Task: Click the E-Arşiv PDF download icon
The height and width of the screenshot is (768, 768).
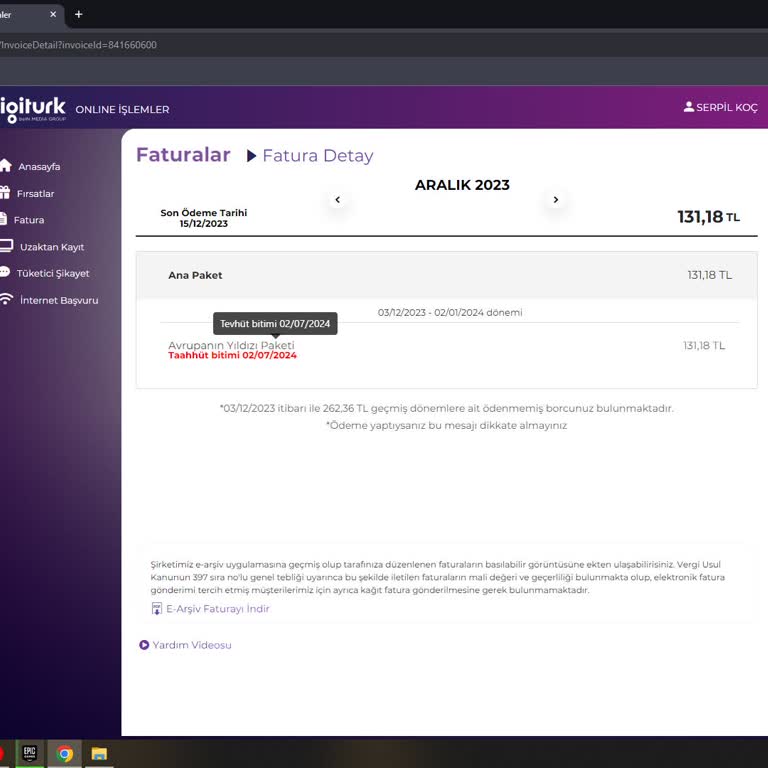Action: (156, 609)
